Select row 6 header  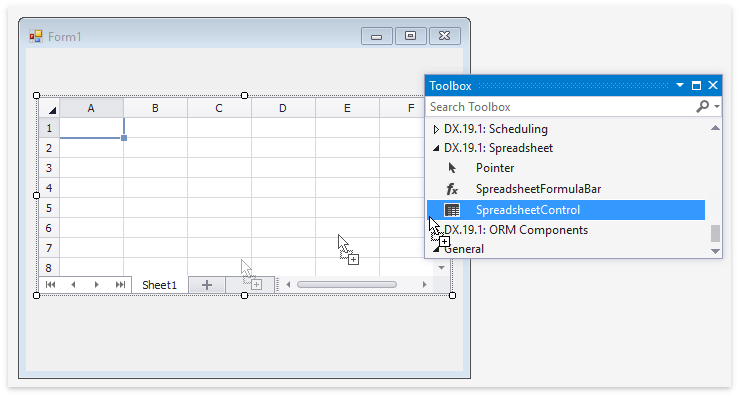49,228
